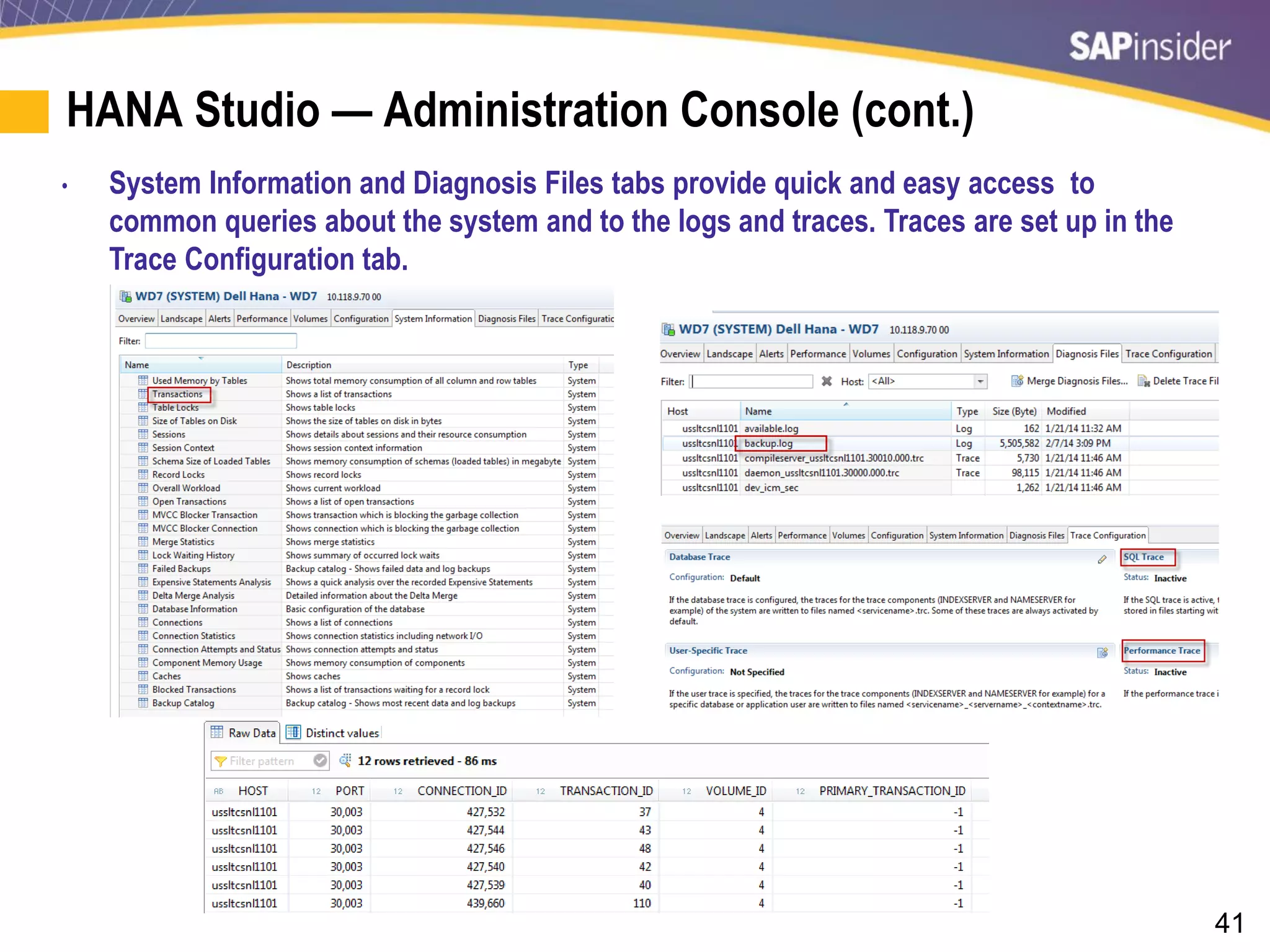This screenshot has width=1270, height=952.
Task: Select dev_icm_sec file row
Action: click(x=939, y=488)
